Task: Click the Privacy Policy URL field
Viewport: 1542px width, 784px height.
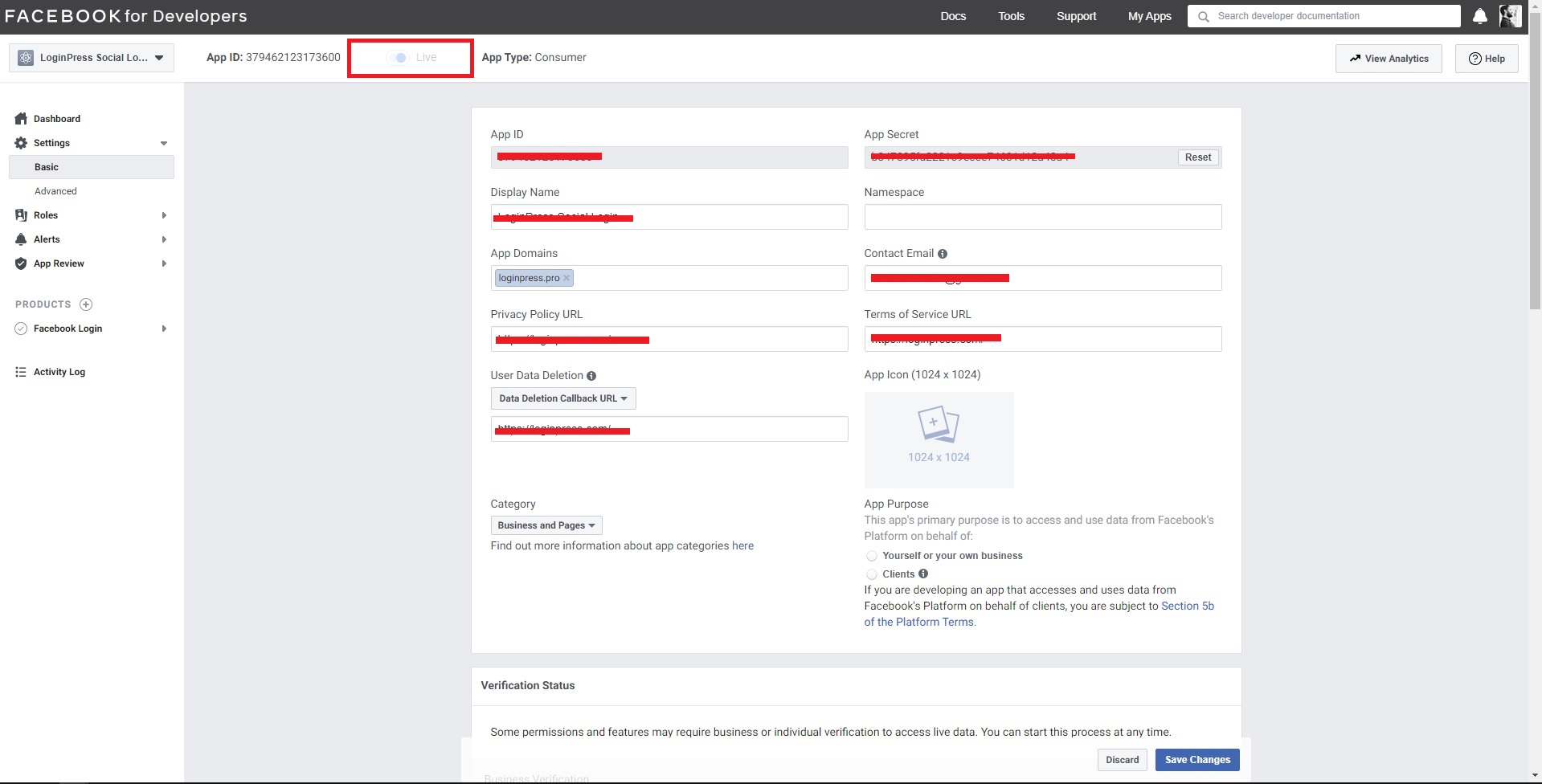Action: pos(669,339)
